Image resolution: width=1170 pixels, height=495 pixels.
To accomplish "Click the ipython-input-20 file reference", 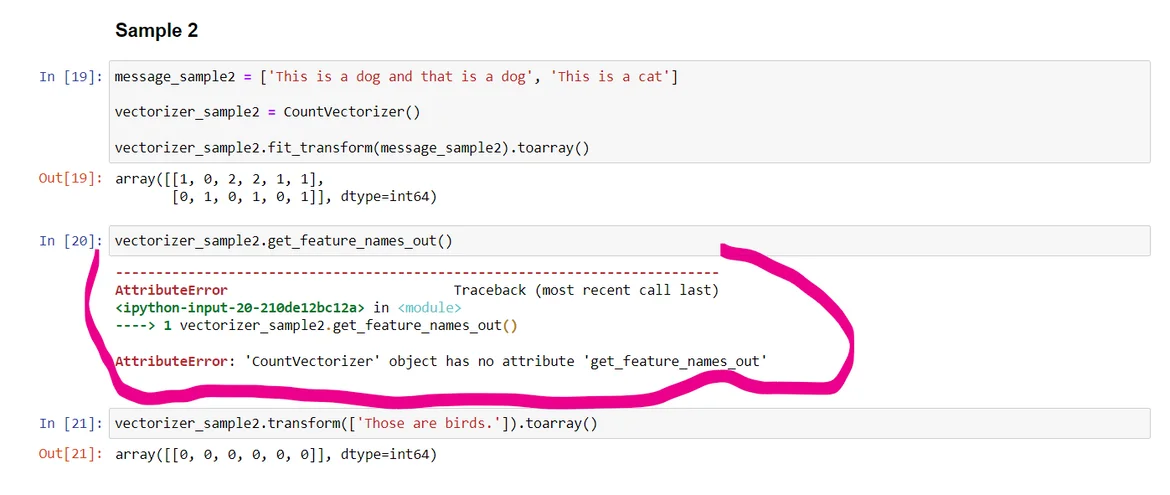I will (239, 307).
